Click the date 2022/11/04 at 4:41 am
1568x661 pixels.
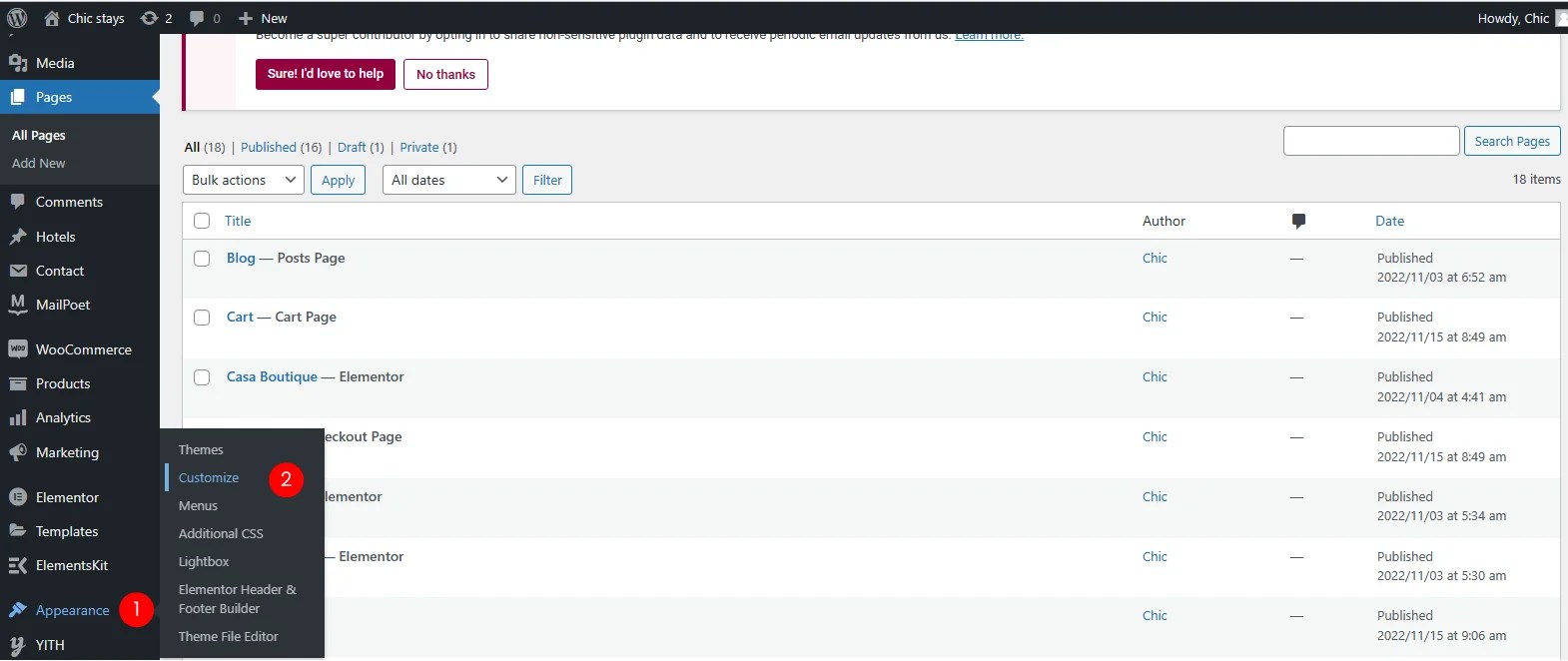point(1441,397)
